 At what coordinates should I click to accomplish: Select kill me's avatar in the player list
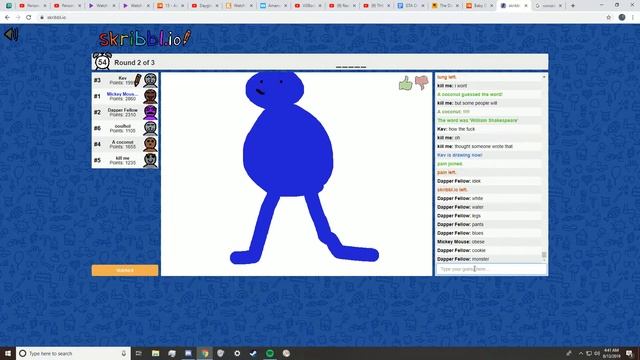pos(150,160)
